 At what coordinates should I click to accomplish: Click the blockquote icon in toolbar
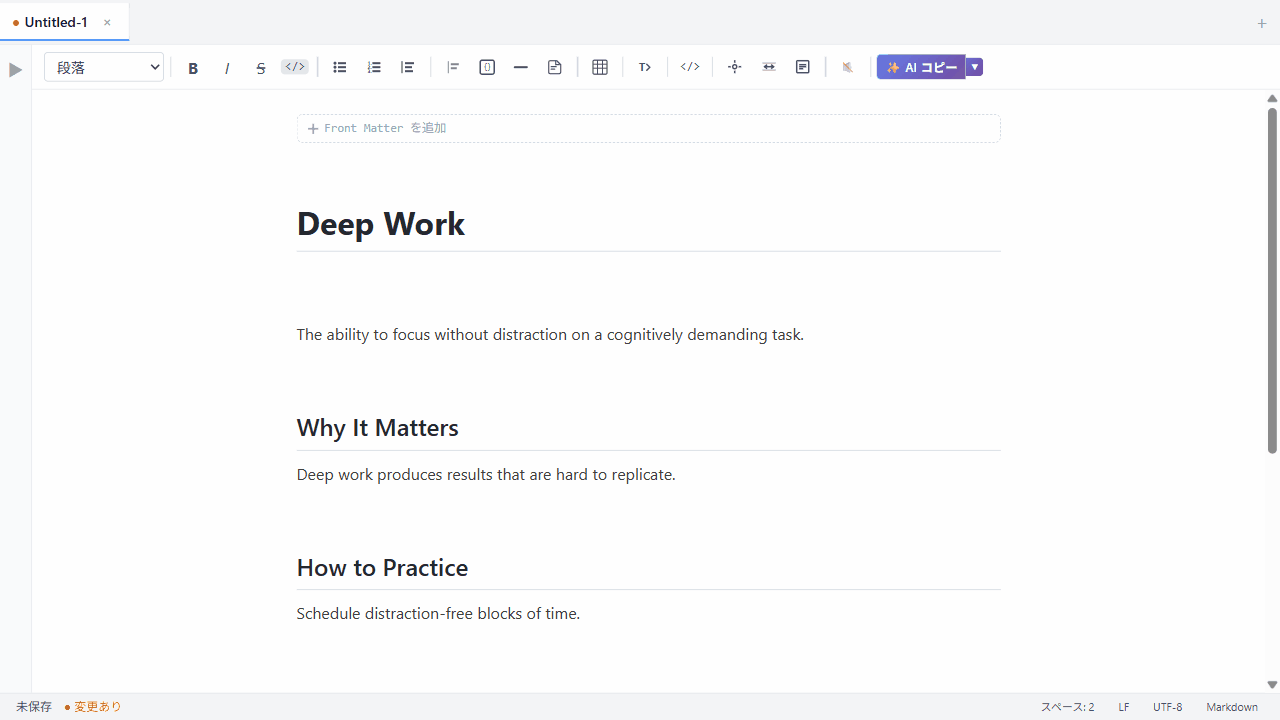click(453, 67)
